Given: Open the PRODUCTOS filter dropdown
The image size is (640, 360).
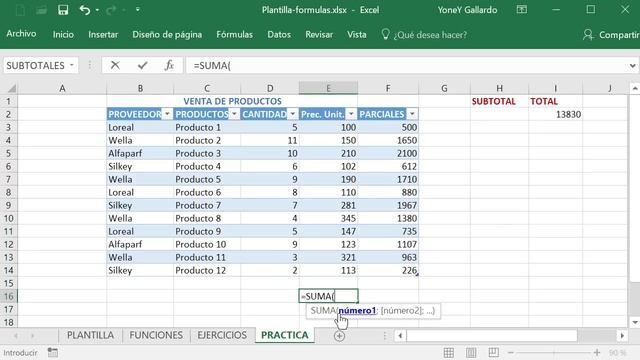Looking at the screenshot, I should 234,114.
